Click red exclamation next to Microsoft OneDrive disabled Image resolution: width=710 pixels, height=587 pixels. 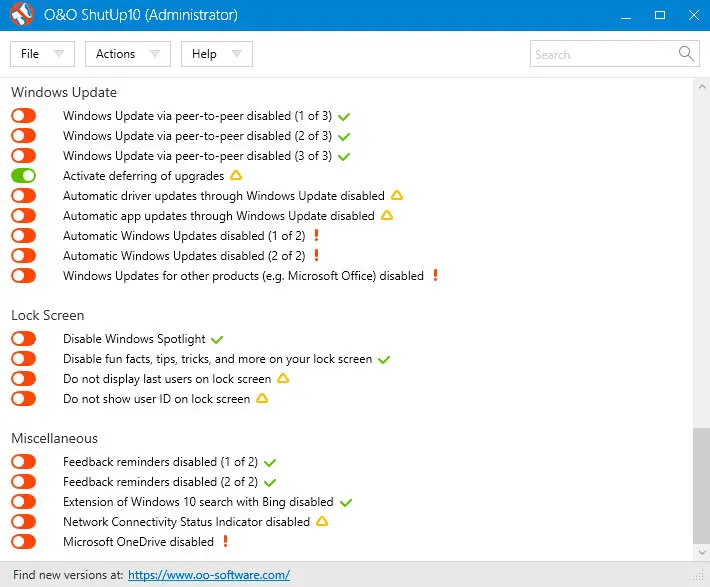(225, 541)
